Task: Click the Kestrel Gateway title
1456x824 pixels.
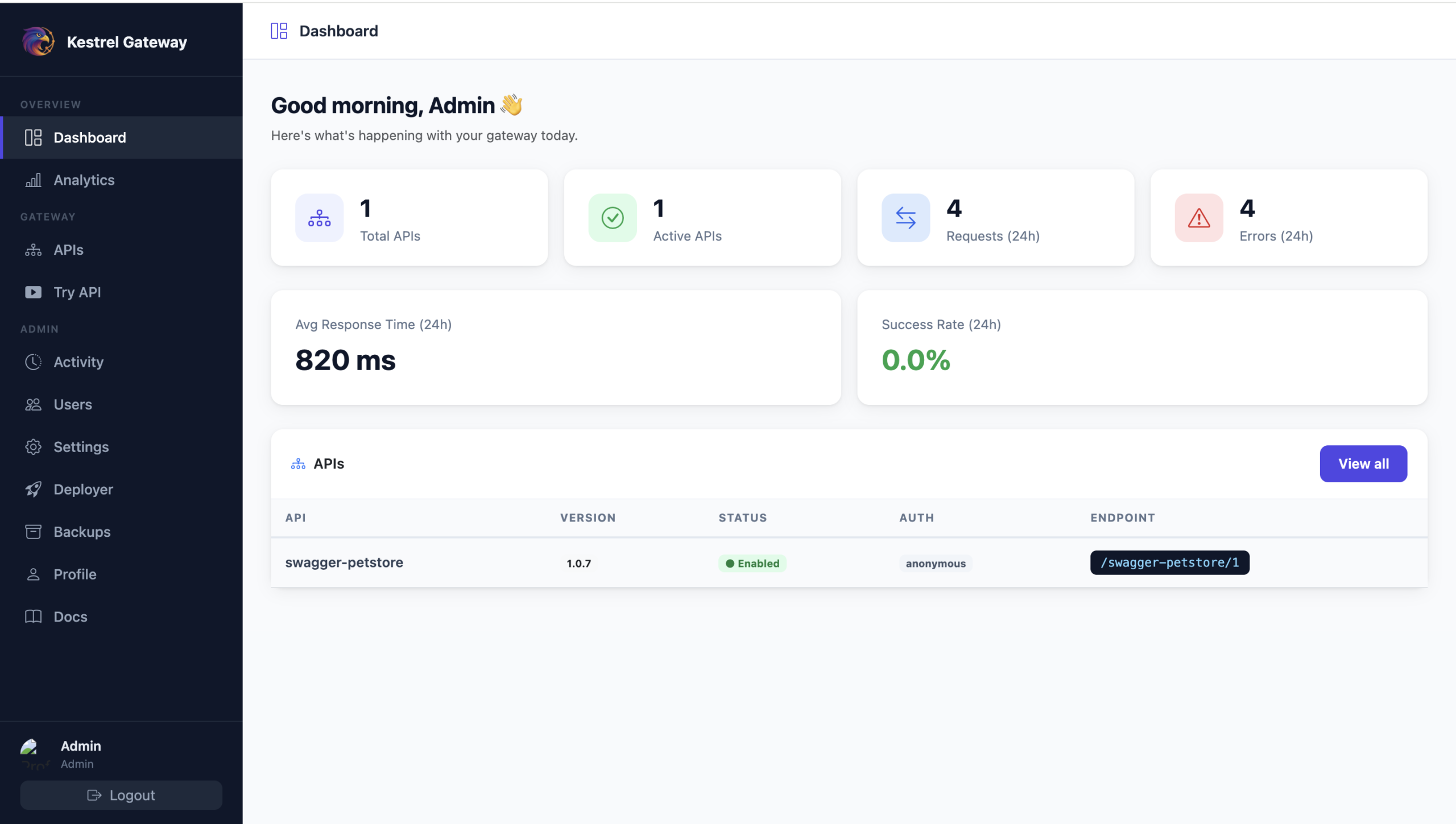Action: tap(127, 42)
